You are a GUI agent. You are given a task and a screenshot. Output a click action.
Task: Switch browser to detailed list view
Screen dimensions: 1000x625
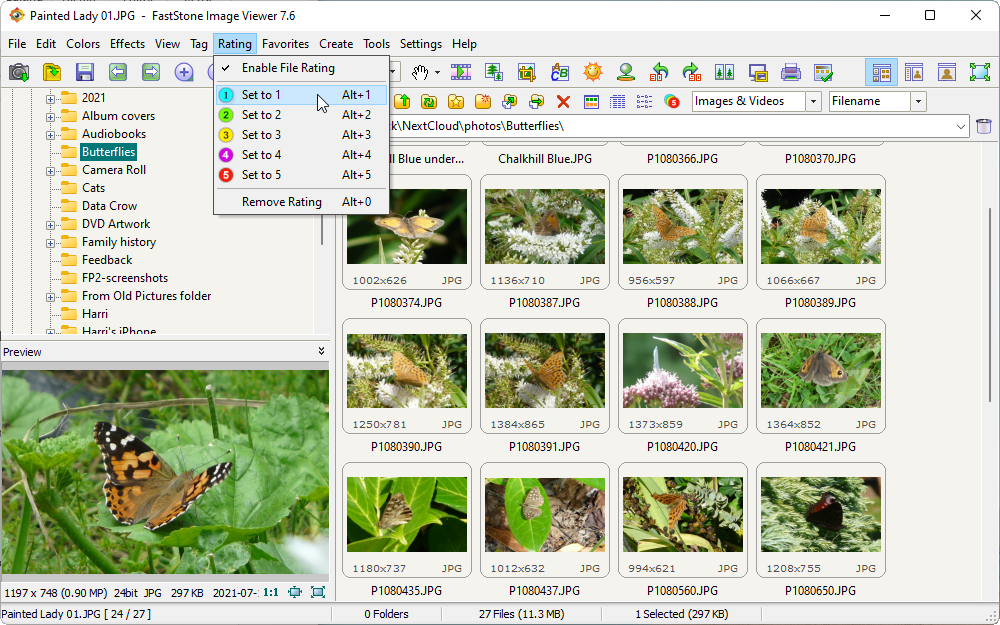pyautogui.click(x=616, y=101)
